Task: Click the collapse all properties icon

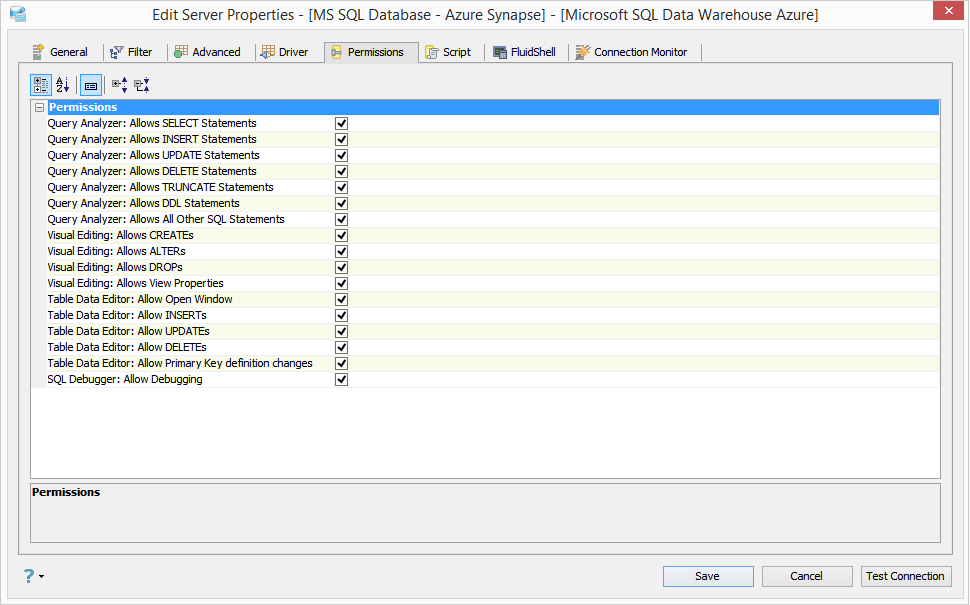Action: tap(142, 85)
